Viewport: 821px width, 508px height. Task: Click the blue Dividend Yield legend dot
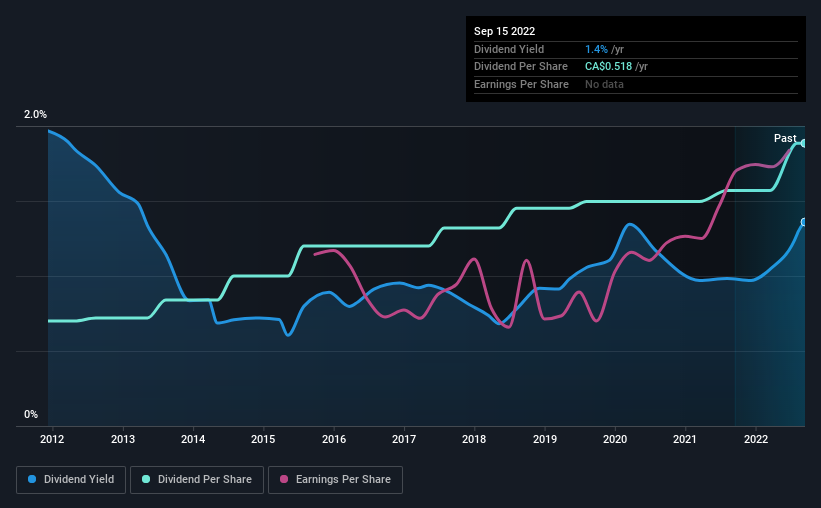coord(32,479)
